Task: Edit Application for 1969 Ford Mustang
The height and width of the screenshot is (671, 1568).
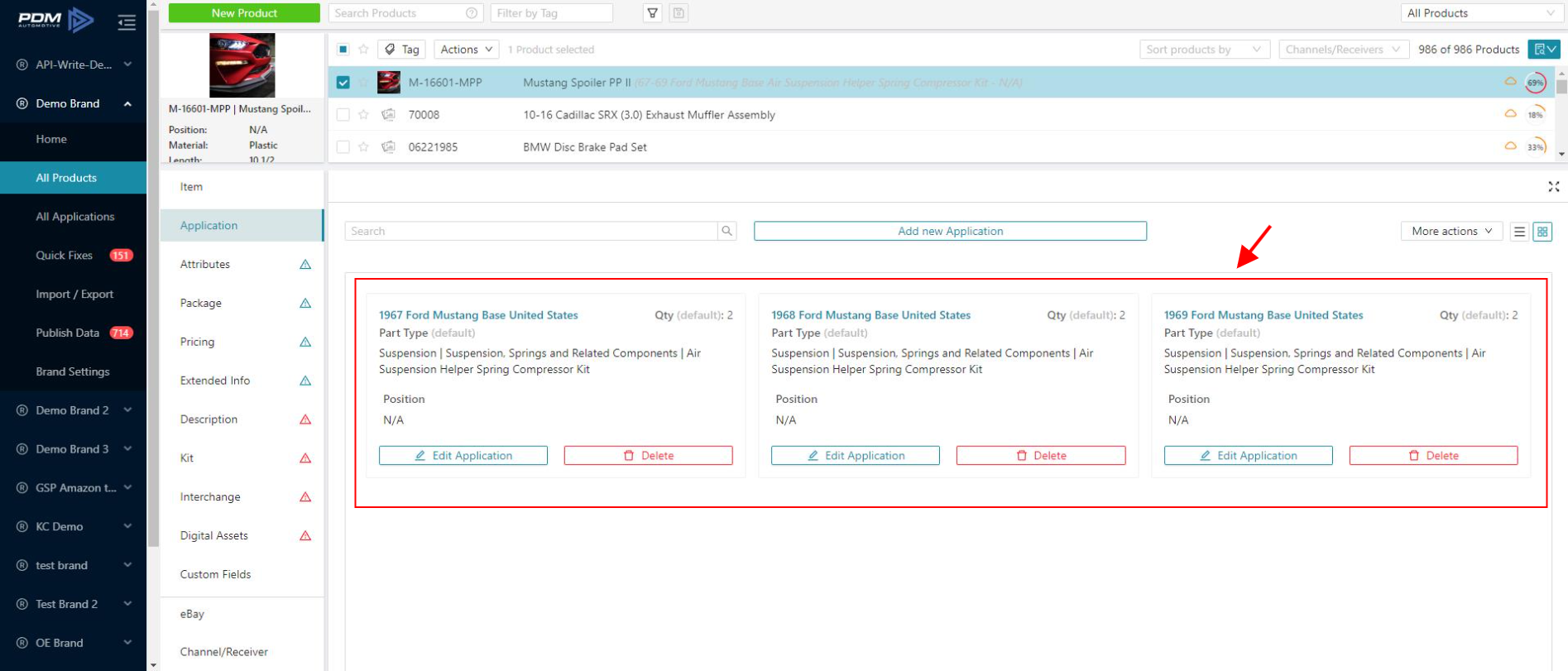Action: [x=1249, y=456]
